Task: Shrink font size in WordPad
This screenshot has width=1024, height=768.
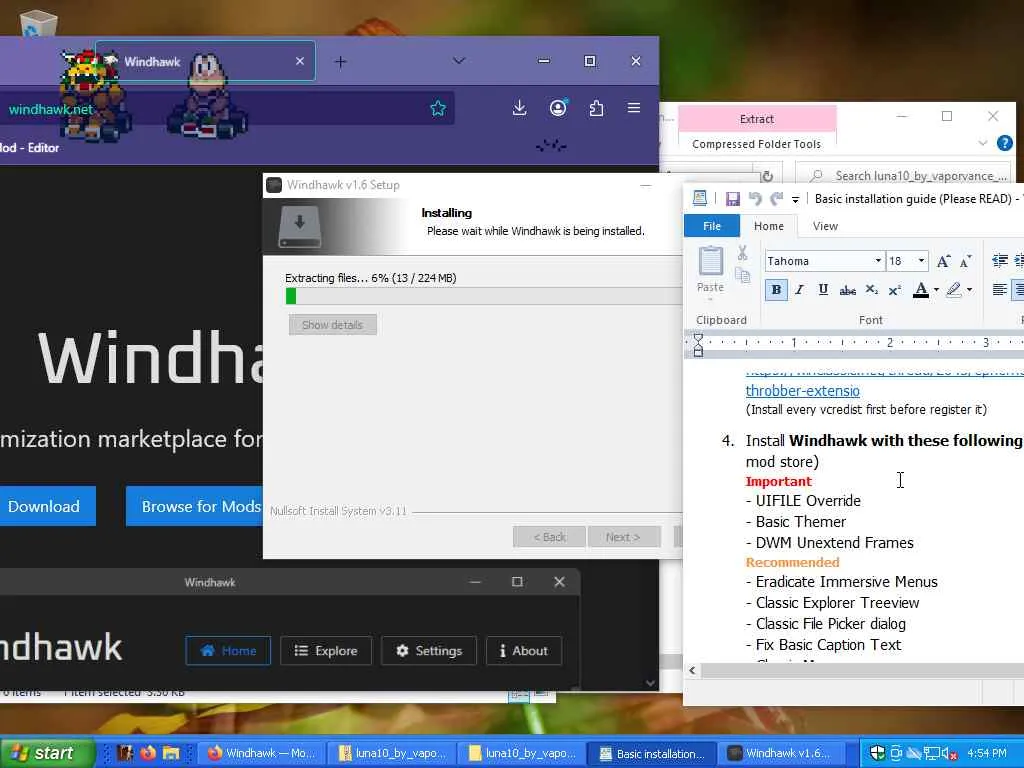Action: (966, 261)
